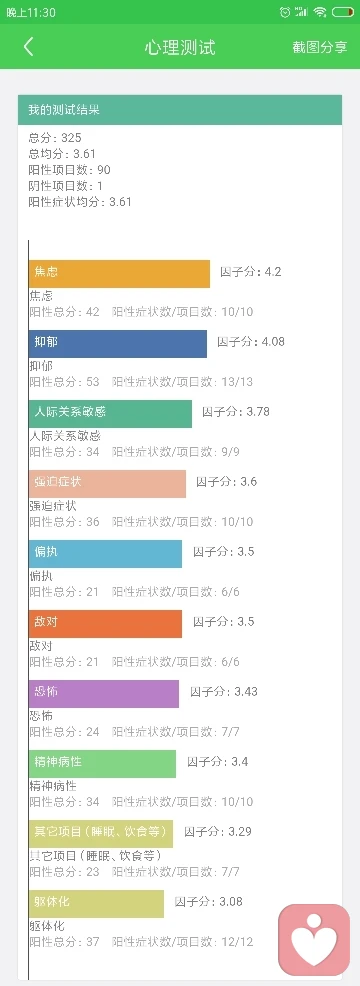The height and width of the screenshot is (986, 360).
Task: Select the light blue 偏执 bar
Action: (105, 553)
